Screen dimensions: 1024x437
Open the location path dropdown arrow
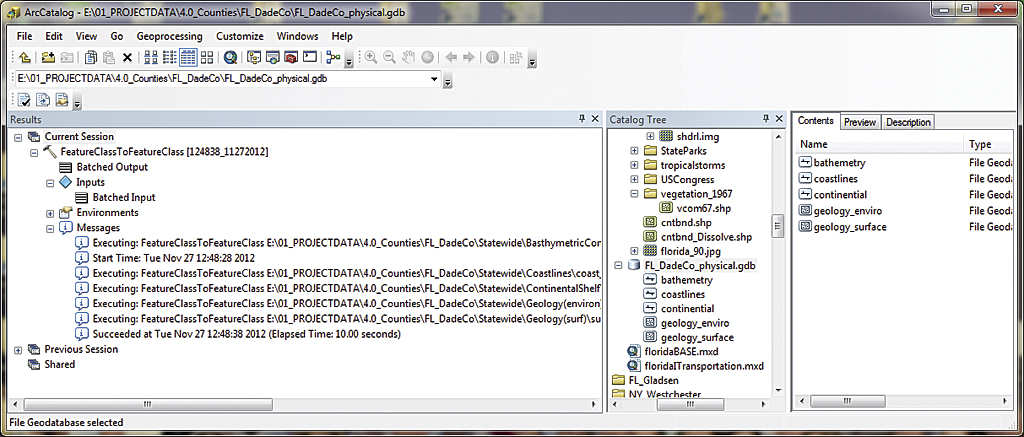[x=435, y=79]
